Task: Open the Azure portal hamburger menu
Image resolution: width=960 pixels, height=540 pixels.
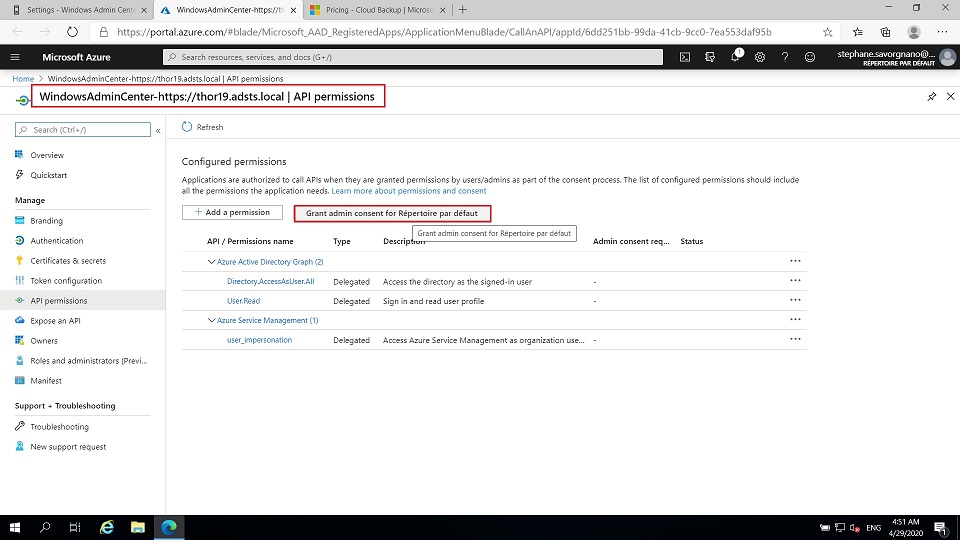Action: [15, 57]
